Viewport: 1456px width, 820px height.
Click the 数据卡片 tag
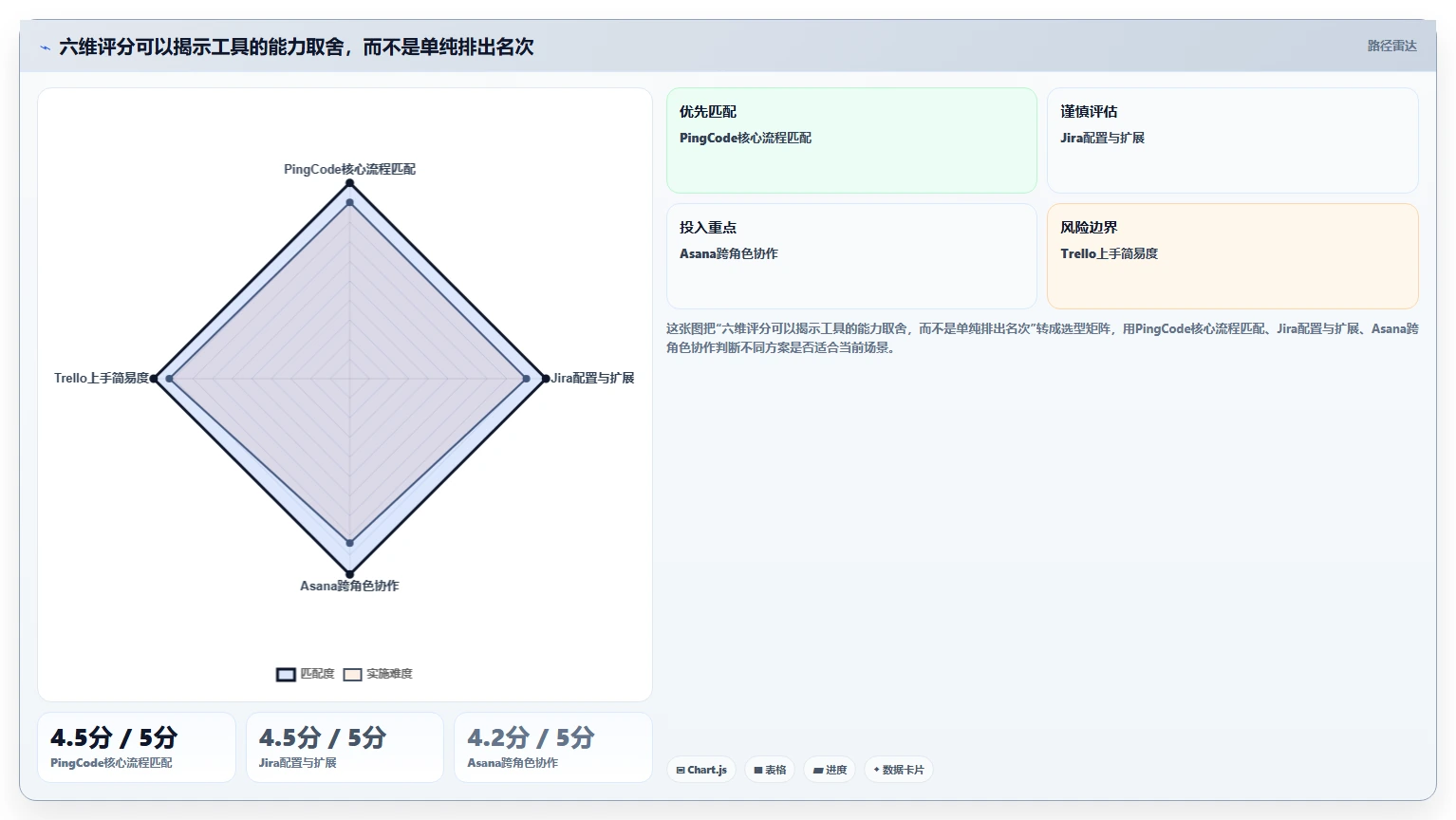tap(898, 770)
